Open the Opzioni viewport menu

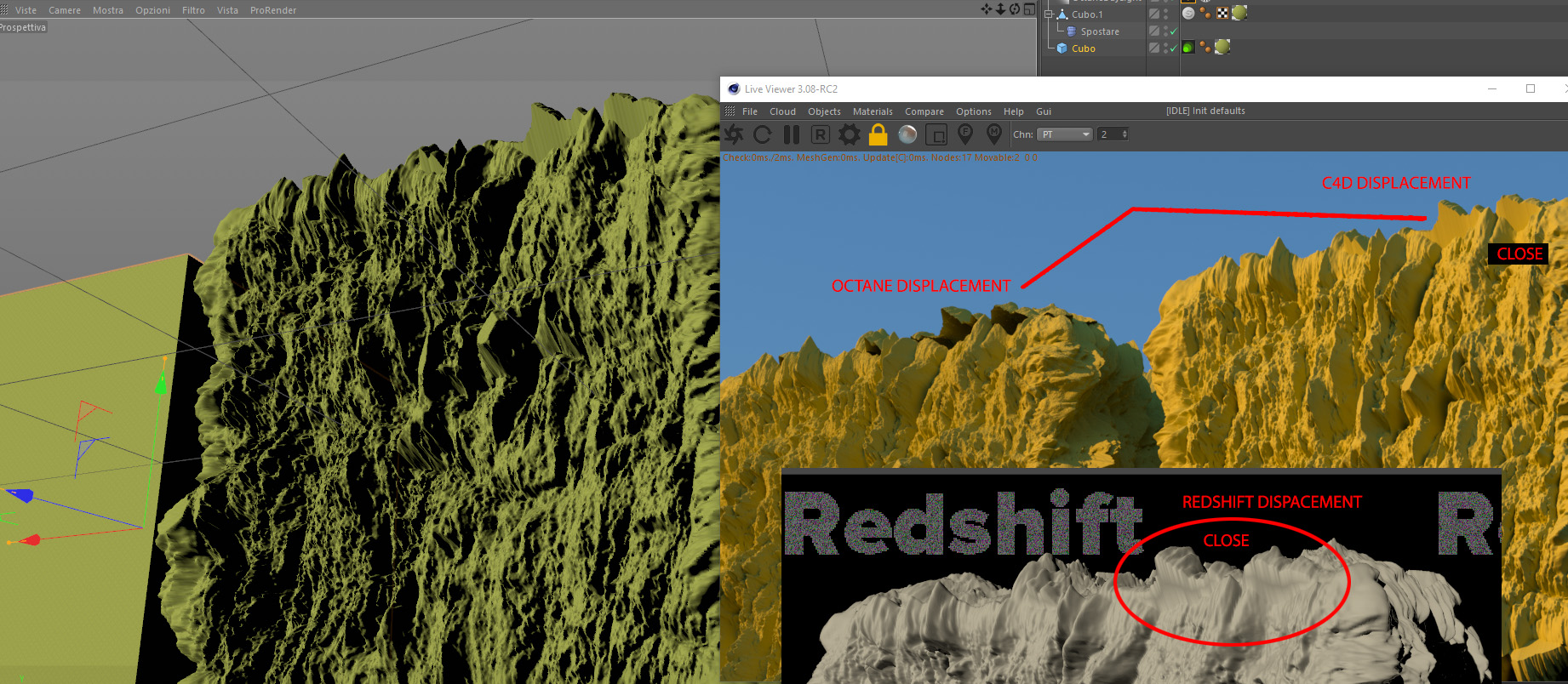click(x=152, y=10)
